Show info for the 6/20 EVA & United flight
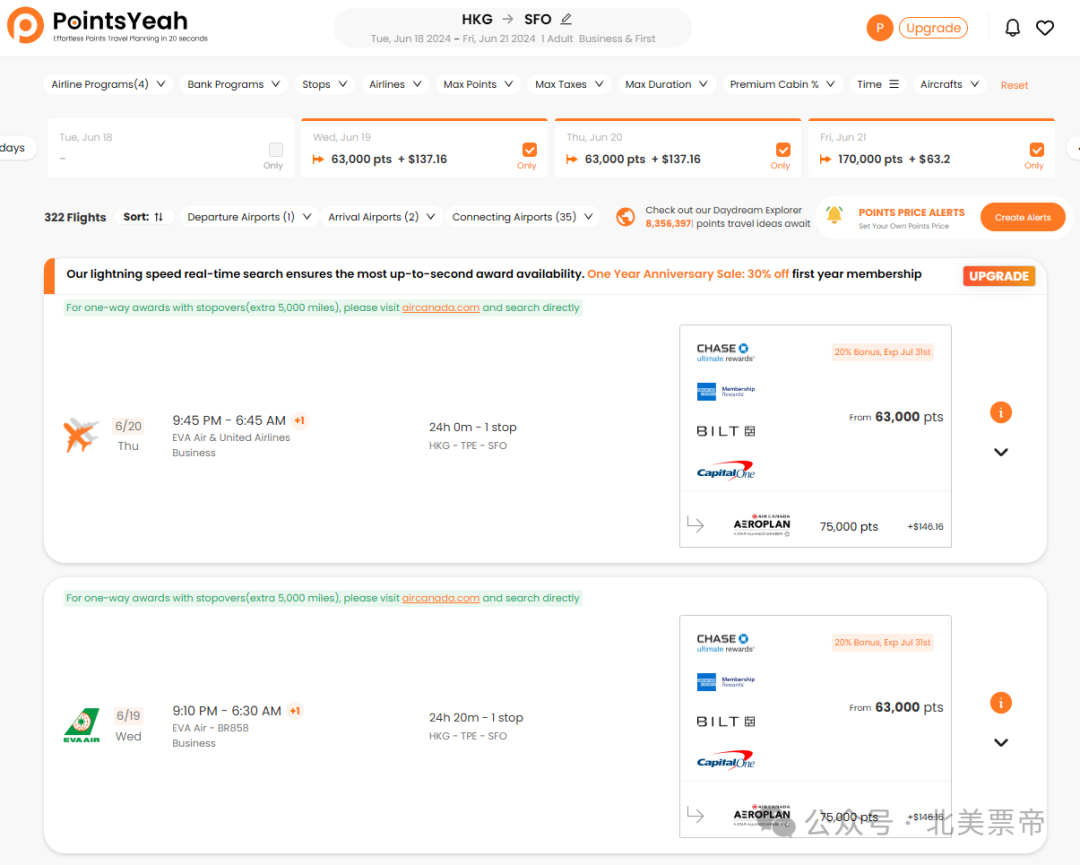1080x865 pixels. [x=1001, y=413]
